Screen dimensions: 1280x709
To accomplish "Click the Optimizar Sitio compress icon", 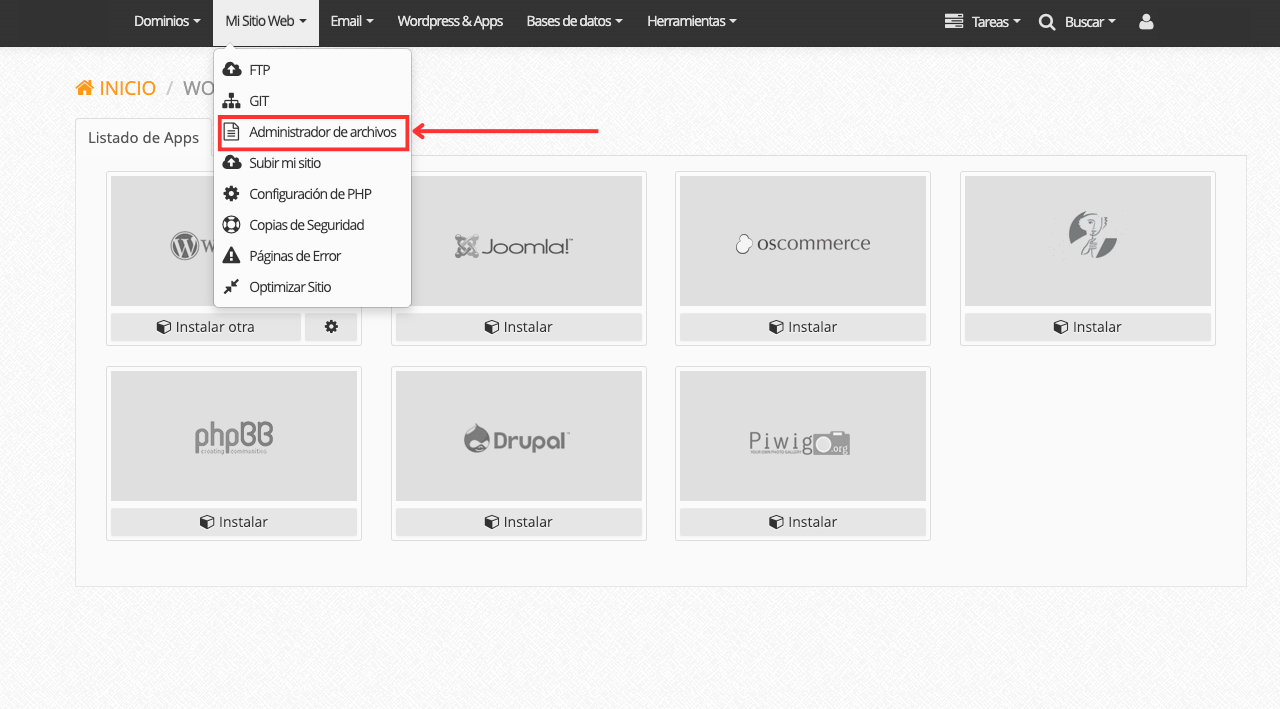I will (x=231, y=287).
